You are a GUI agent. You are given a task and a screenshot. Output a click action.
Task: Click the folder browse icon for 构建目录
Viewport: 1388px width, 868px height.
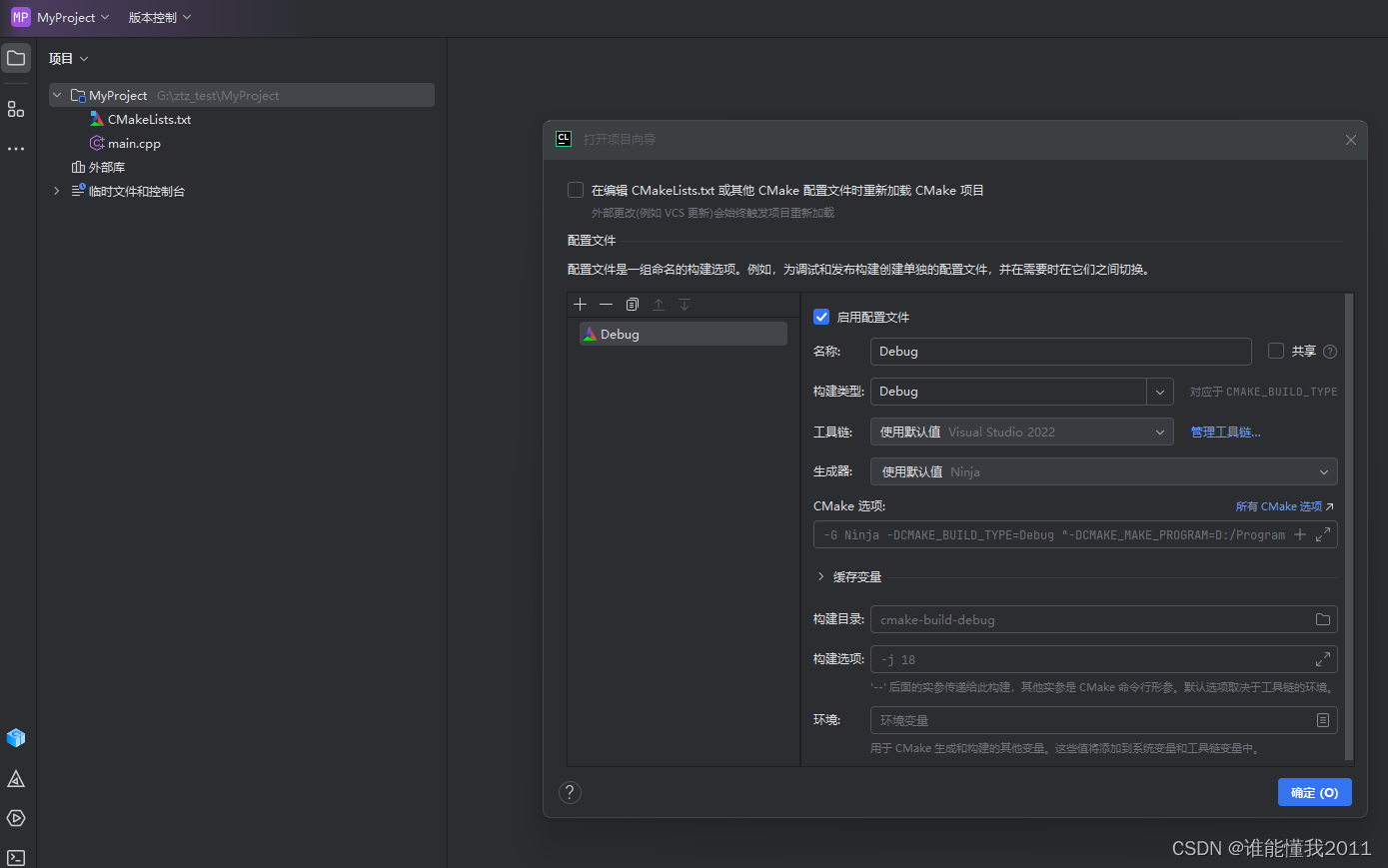(x=1322, y=619)
